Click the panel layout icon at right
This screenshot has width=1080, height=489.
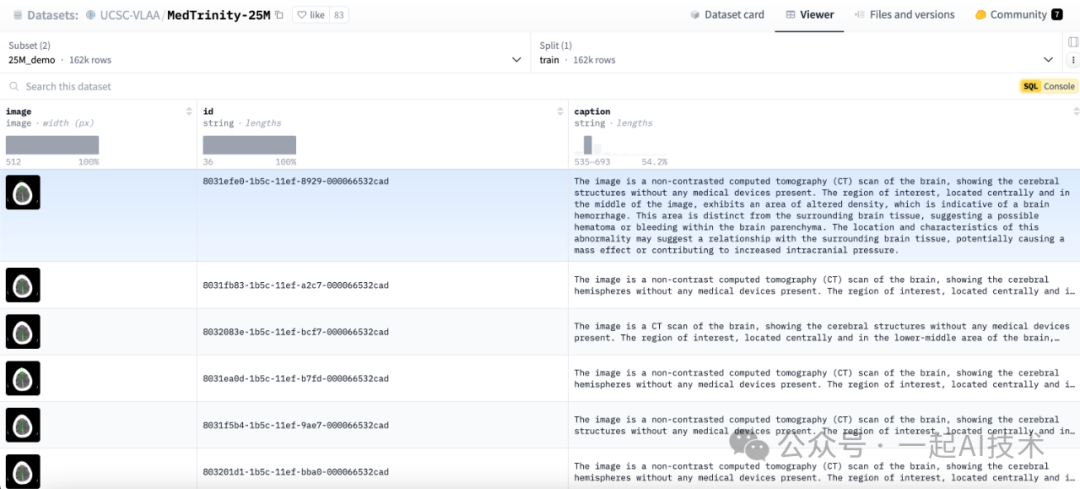click(1073, 45)
